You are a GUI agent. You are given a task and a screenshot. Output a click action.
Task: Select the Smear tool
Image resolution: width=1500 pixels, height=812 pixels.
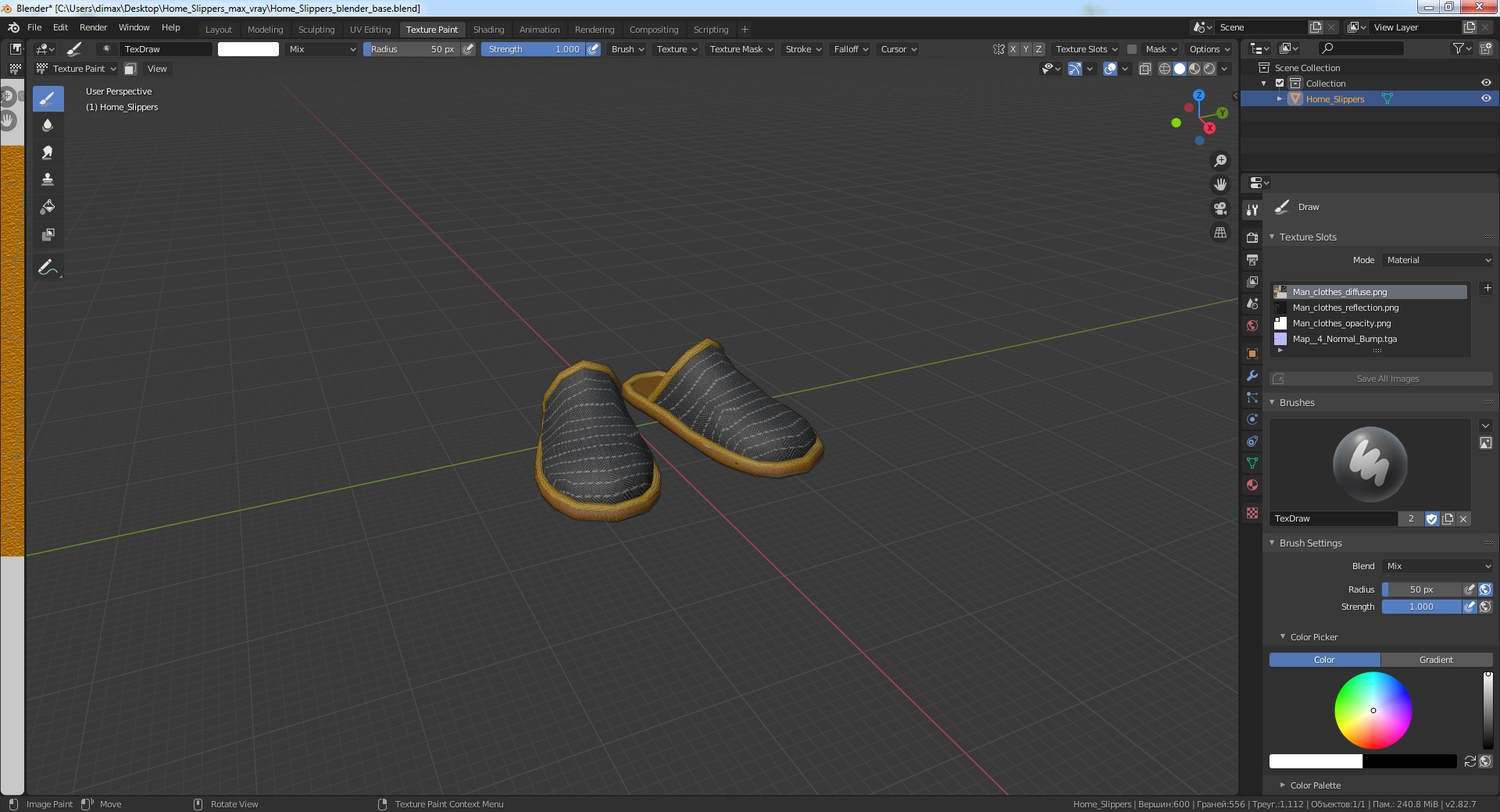[x=48, y=153]
